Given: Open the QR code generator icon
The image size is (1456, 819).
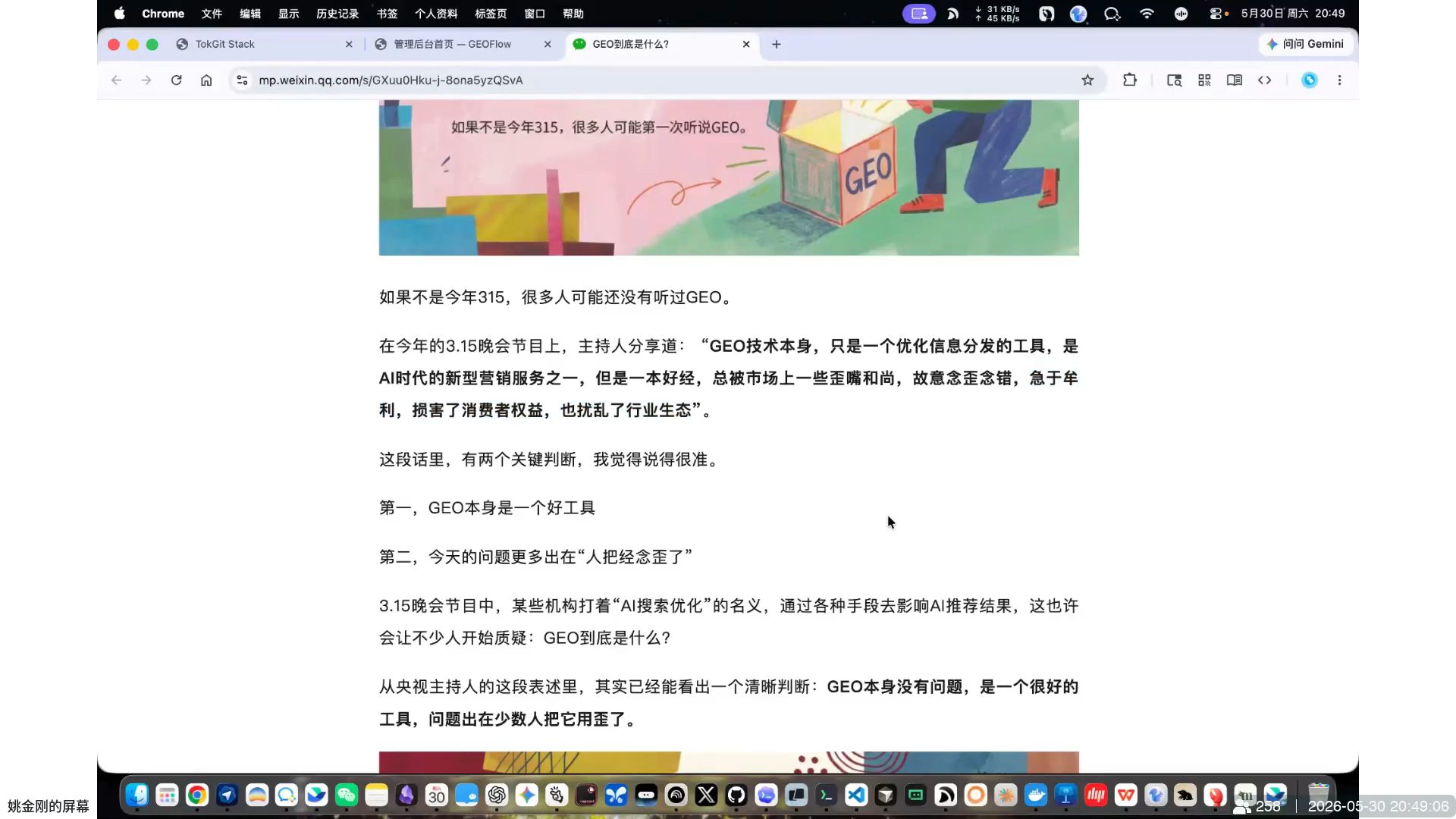Looking at the screenshot, I should click(x=1204, y=80).
